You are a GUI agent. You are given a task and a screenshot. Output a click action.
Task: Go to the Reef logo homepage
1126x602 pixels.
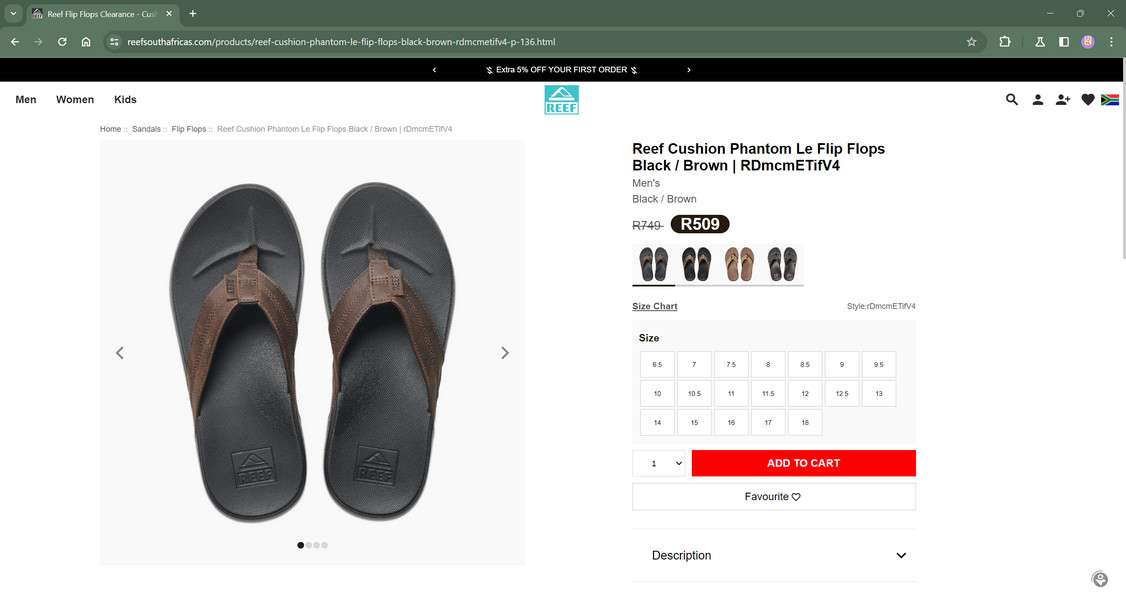coord(562,100)
